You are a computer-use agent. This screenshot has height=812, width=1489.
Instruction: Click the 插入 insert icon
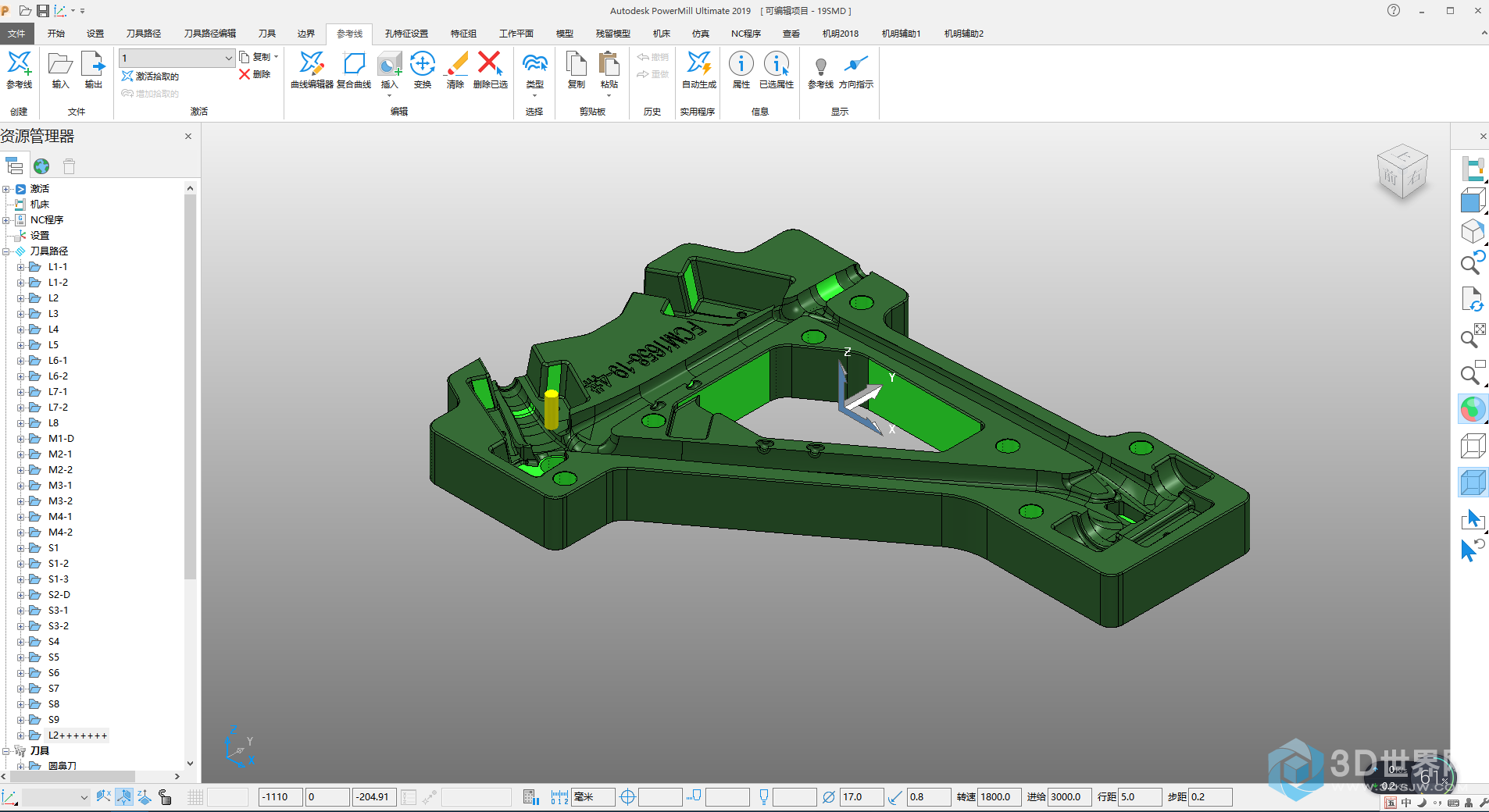(389, 64)
